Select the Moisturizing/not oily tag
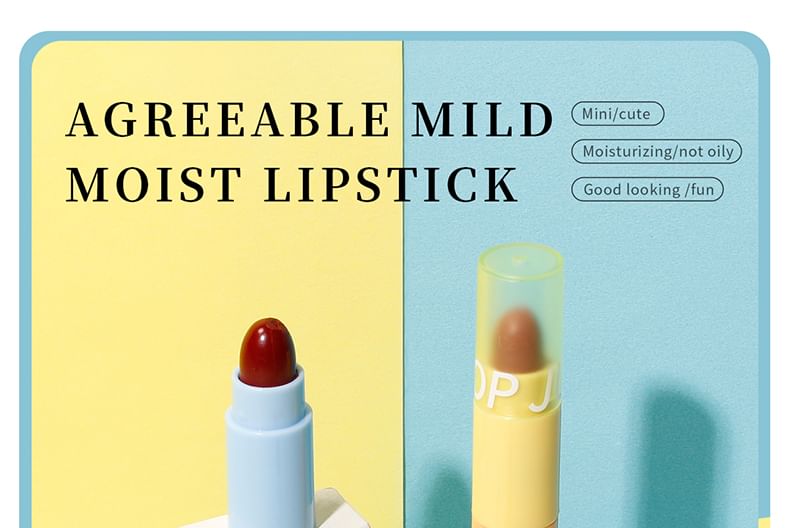The image size is (790, 528). [x=656, y=152]
